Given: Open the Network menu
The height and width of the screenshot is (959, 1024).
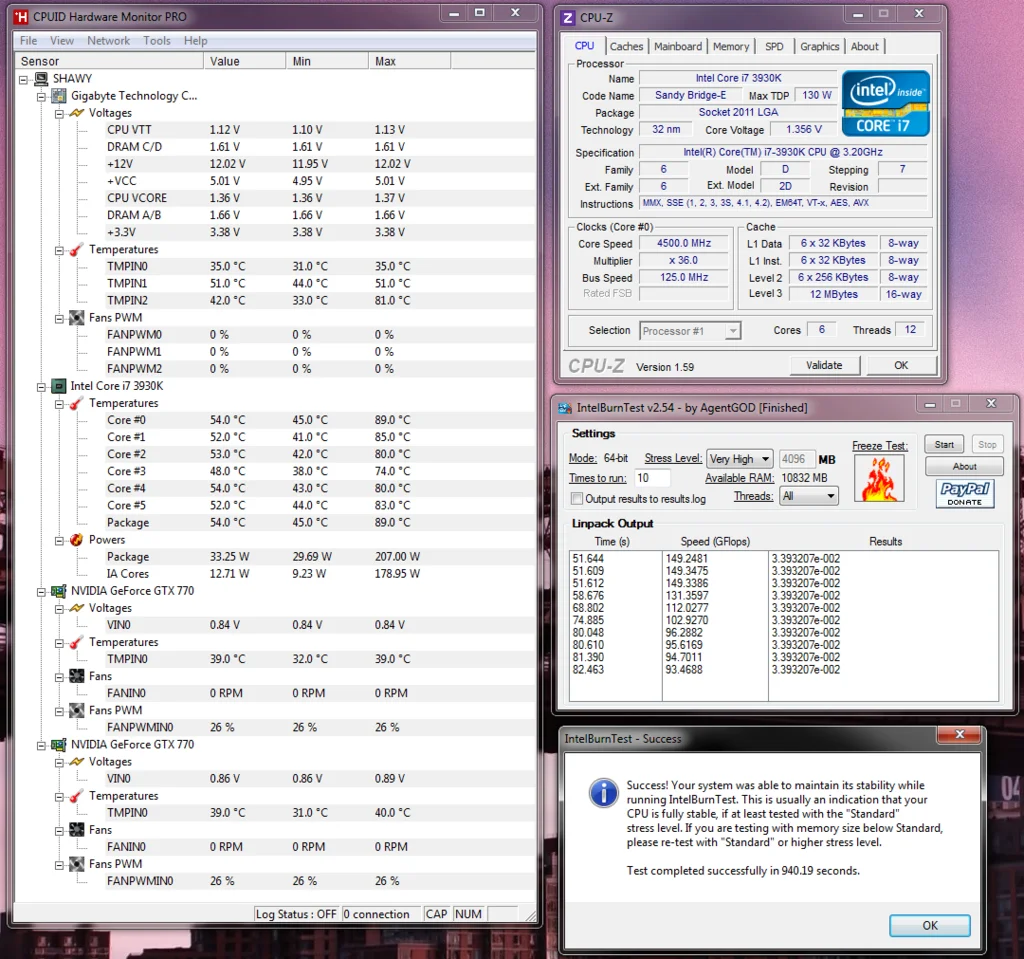Looking at the screenshot, I should 108,41.
